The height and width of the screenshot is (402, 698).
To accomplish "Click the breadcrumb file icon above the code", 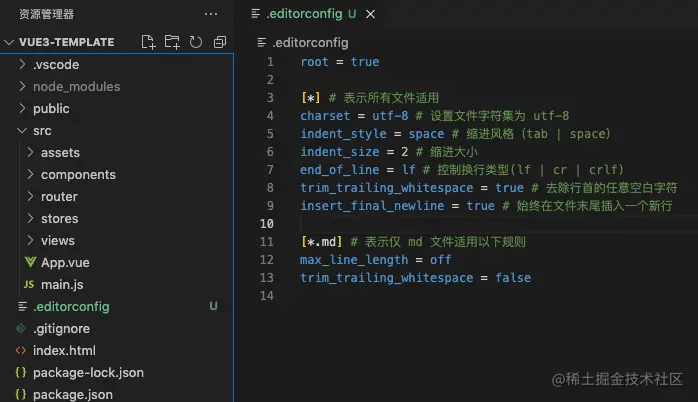I will [x=262, y=43].
